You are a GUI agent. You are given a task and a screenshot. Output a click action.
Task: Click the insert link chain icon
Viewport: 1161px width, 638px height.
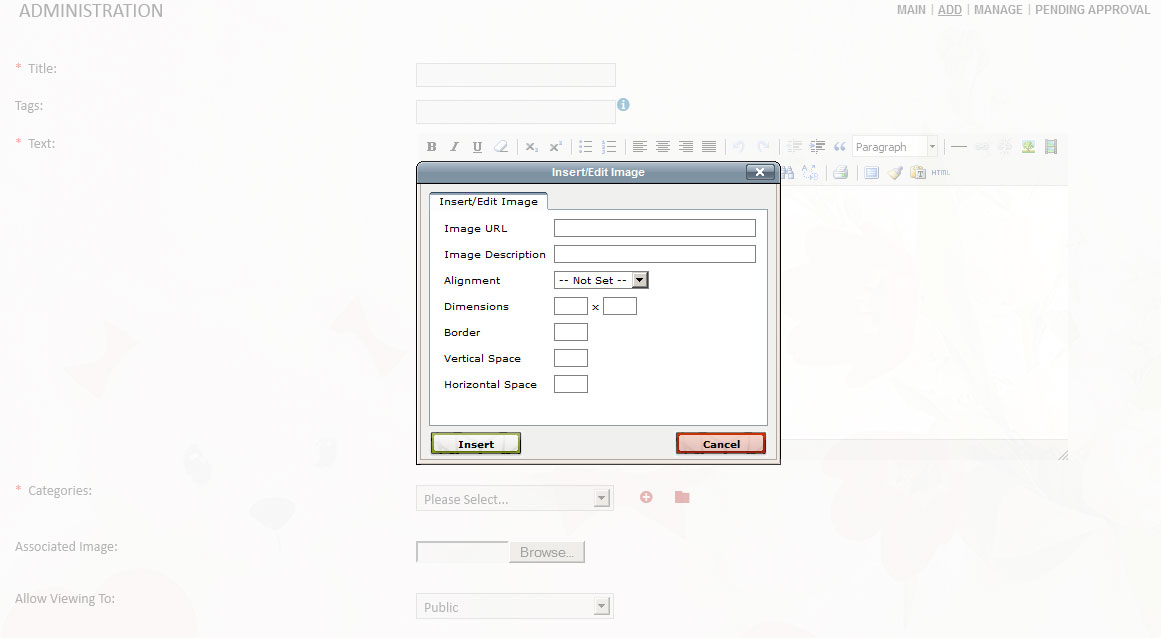click(982, 147)
